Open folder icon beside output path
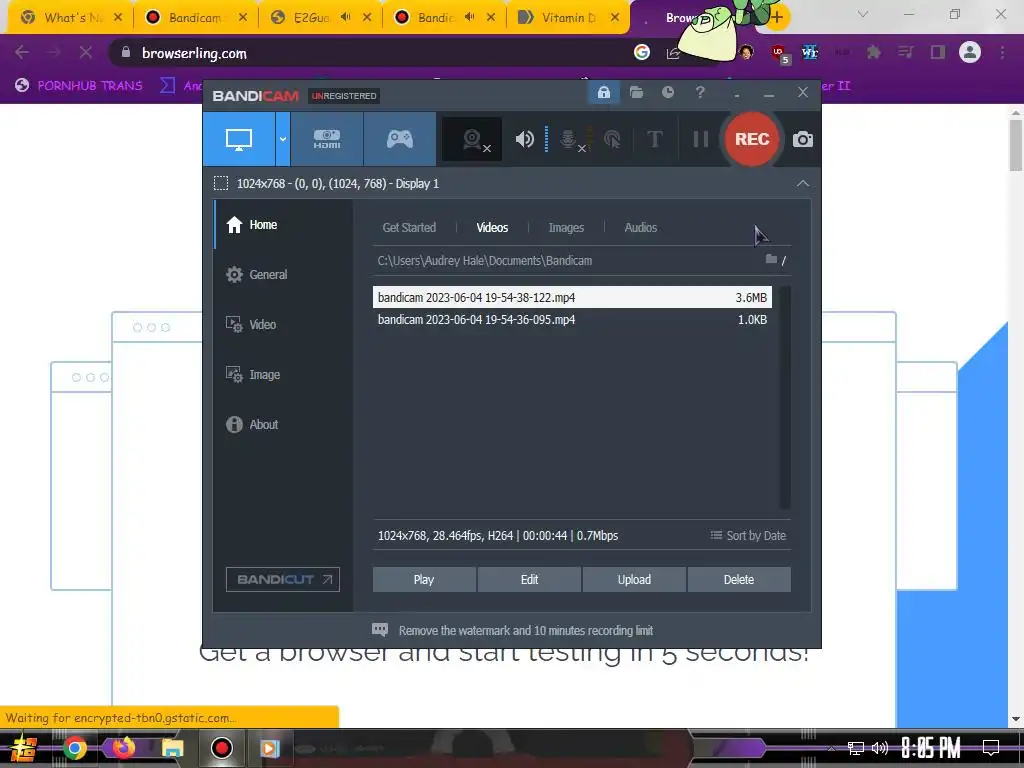1024x768 pixels. (771, 259)
